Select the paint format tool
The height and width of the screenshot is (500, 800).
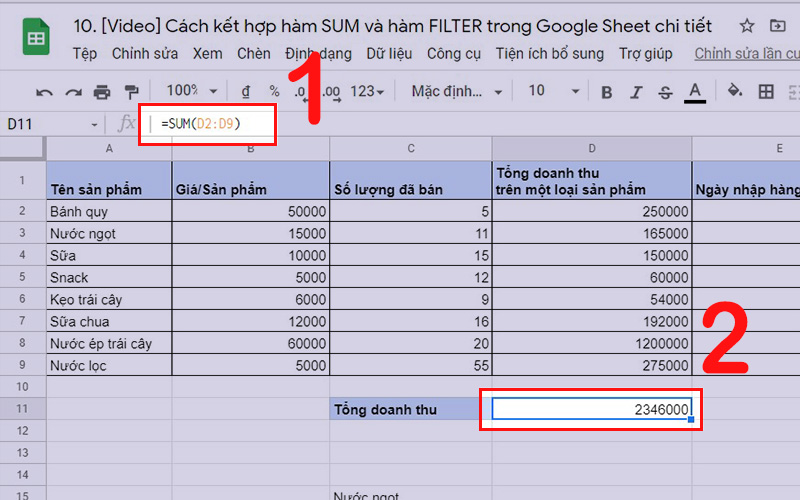(x=131, y=92)
